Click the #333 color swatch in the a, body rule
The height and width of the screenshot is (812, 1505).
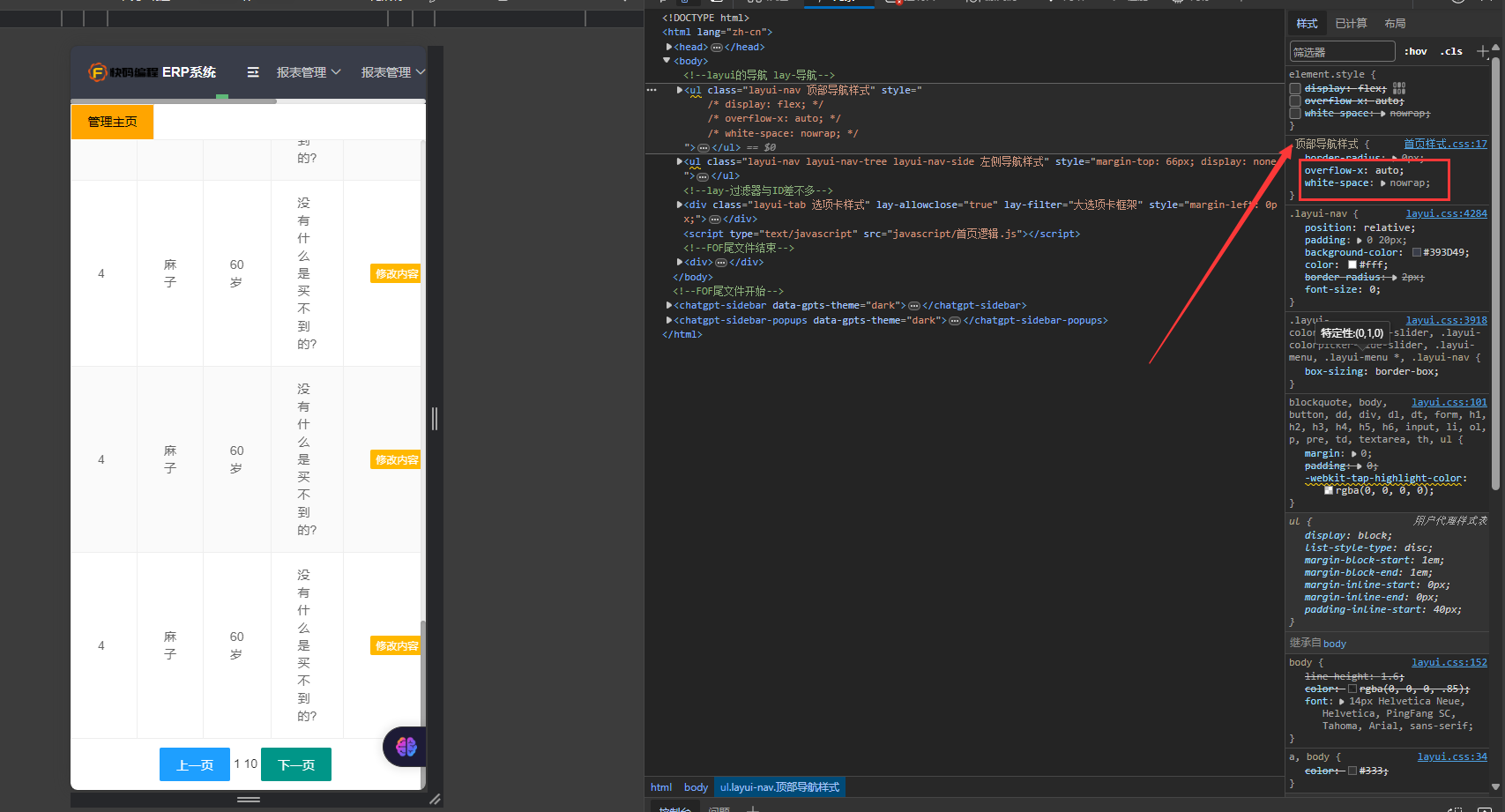1352,771
